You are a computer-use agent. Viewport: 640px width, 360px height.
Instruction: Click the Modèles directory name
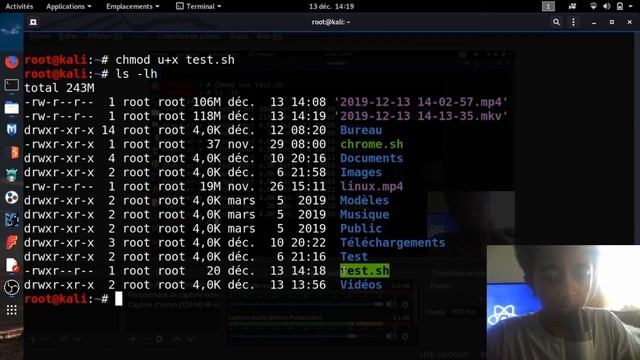(x=364, y=200)
